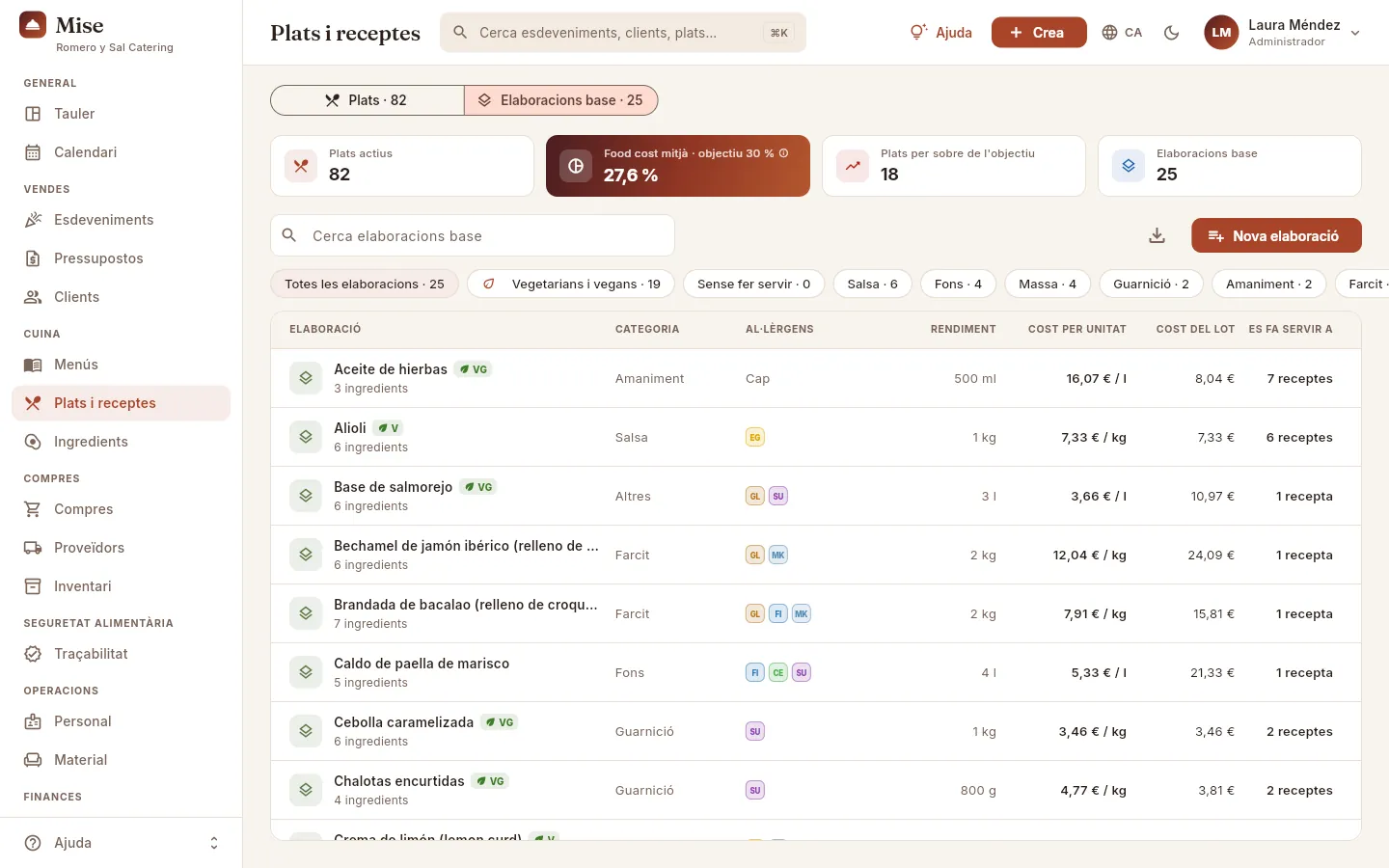
Task: Click the Clients sidebar icon
Action: pos(33,297)
